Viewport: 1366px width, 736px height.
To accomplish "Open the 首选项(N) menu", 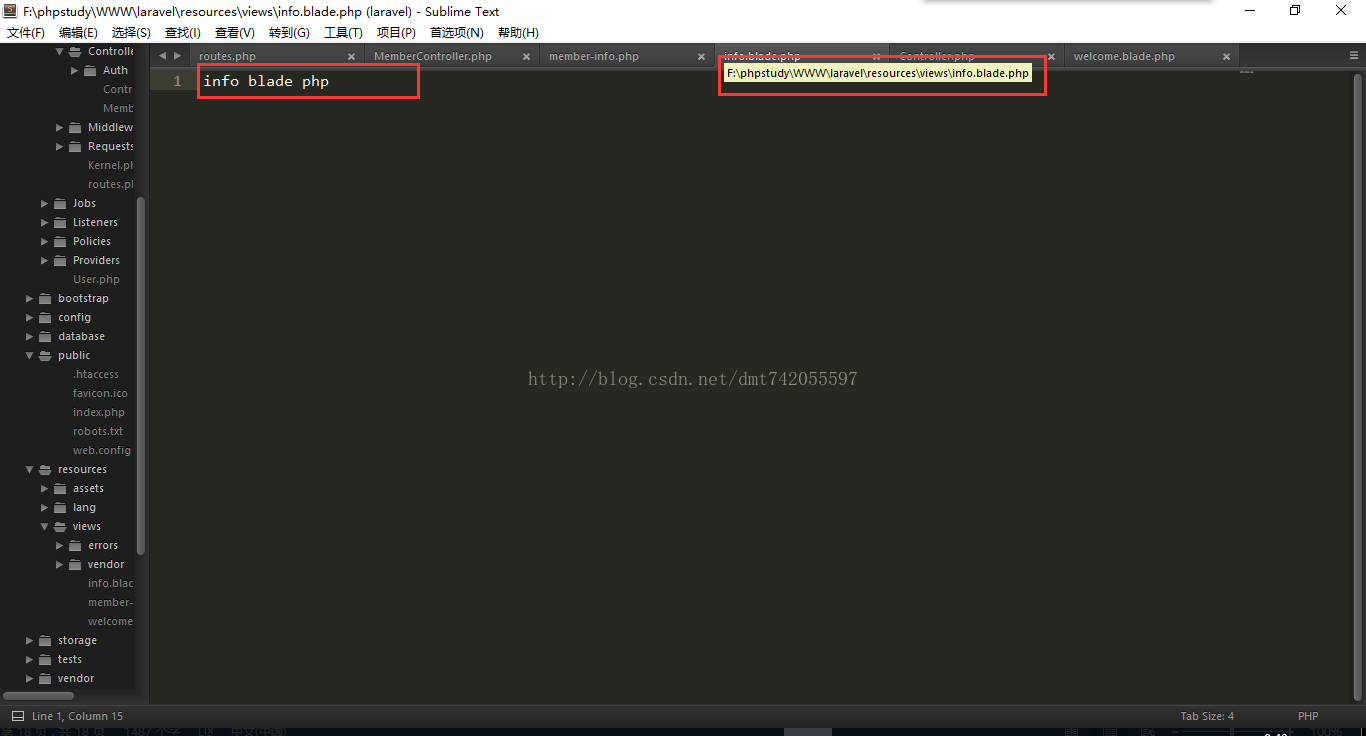I will pyautogui.click(x=457, y=33).
